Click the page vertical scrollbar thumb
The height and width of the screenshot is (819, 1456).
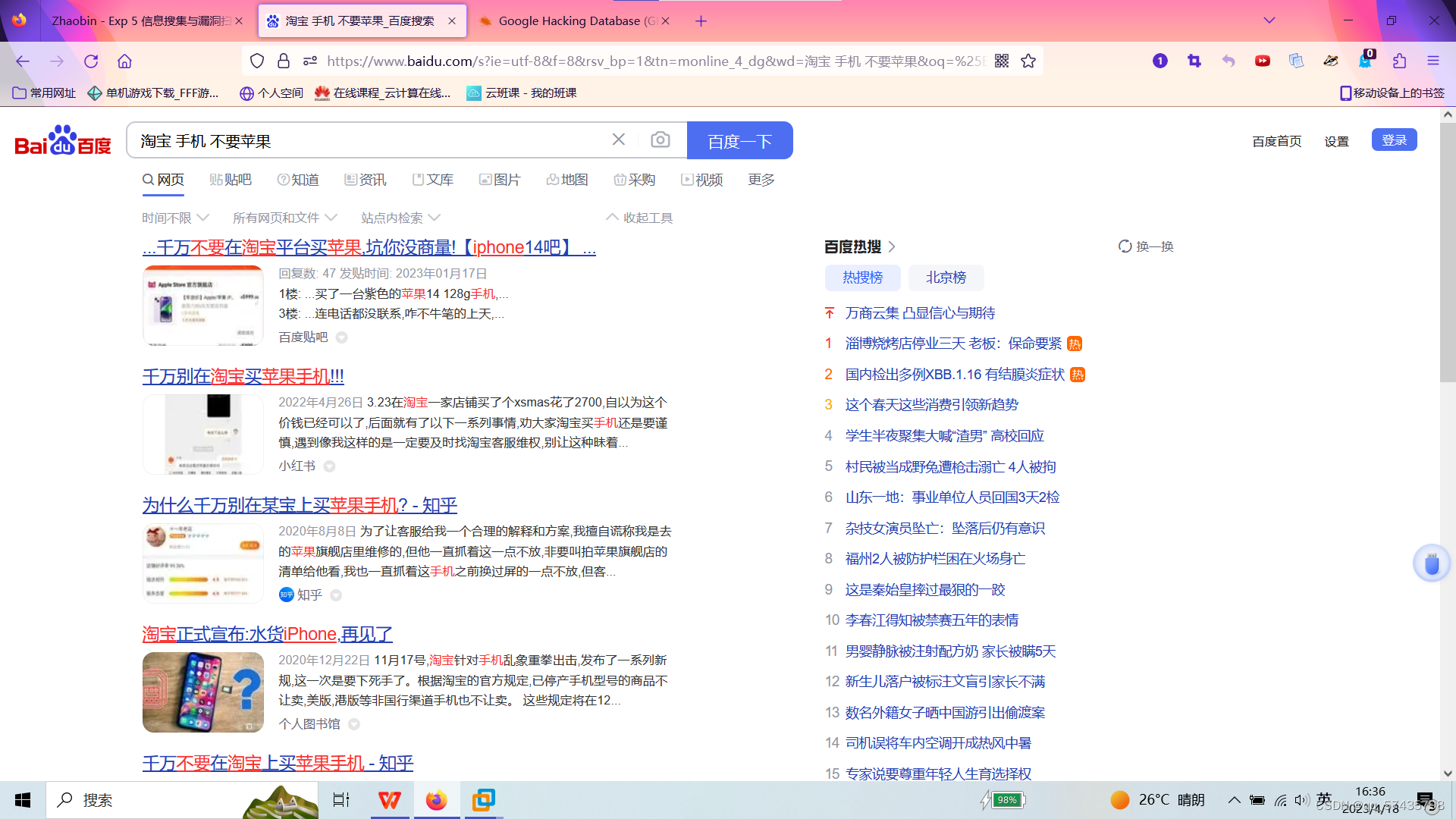click(x=1448, y=254)
